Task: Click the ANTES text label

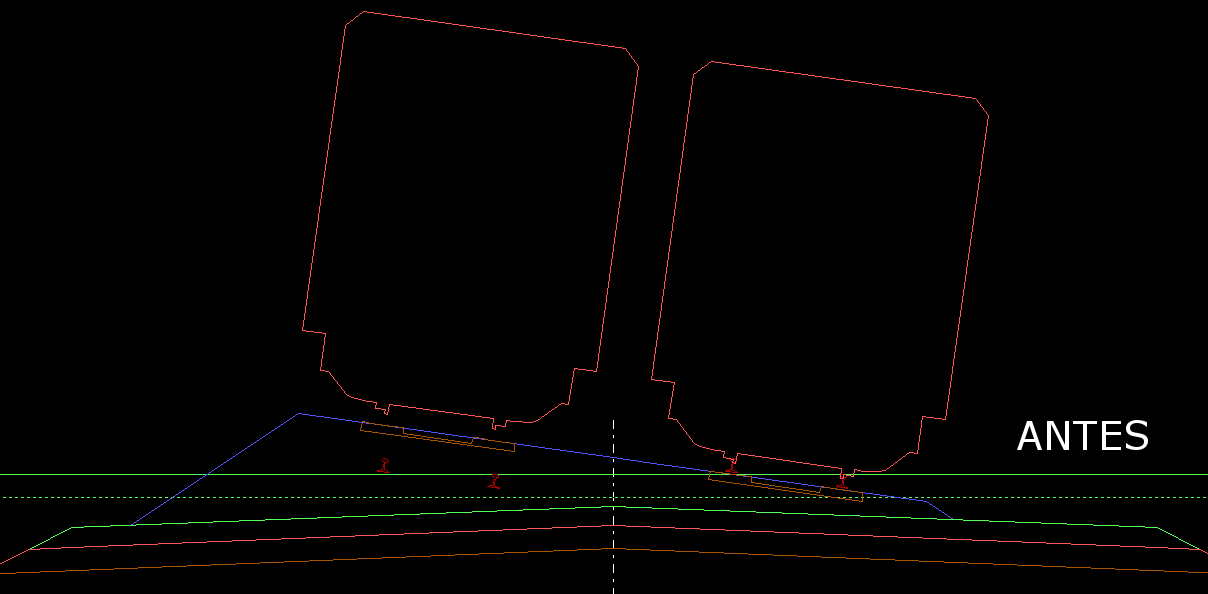Action: (x=1083, y=437)
